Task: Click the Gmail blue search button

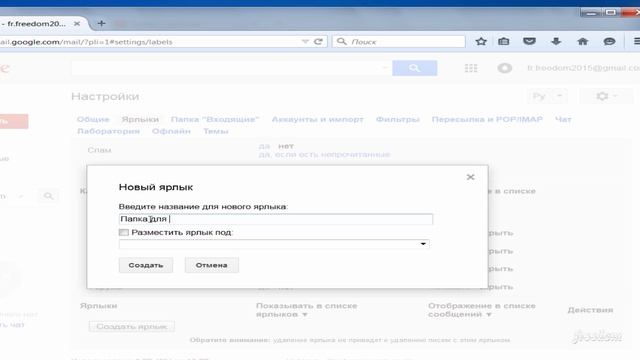Action: coord(415,68)
